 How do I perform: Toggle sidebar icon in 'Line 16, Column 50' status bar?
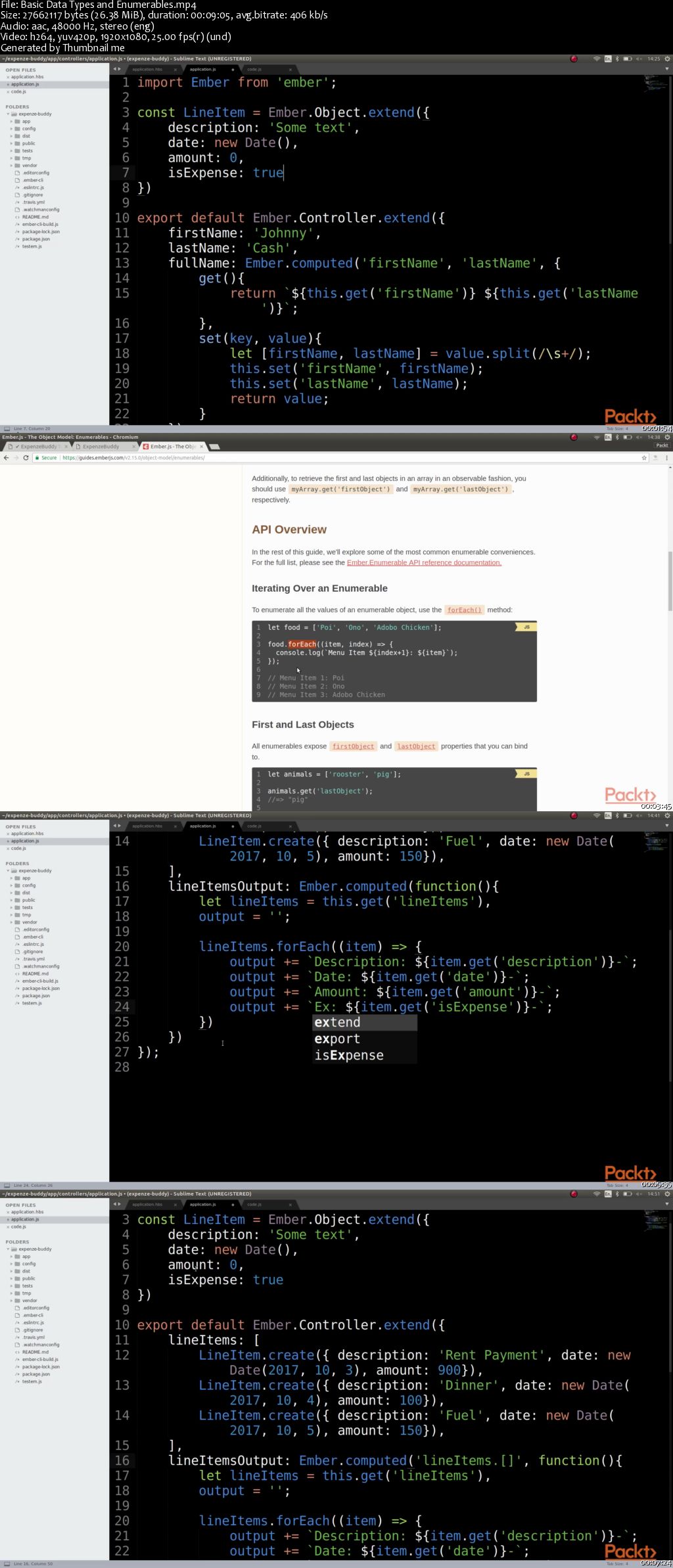(x=7, y=1564)
